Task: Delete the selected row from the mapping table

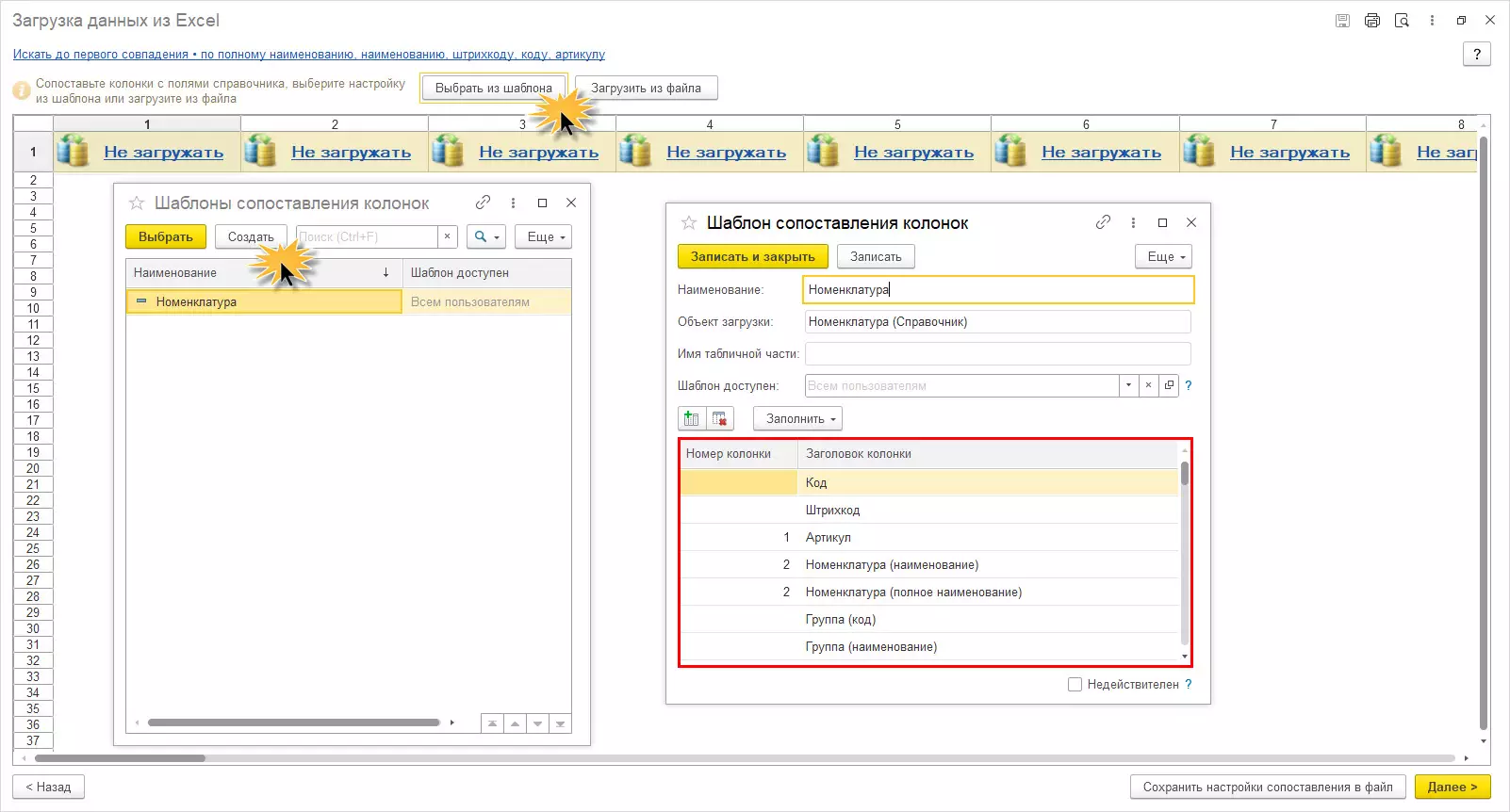Action: (x=720, y=418)
